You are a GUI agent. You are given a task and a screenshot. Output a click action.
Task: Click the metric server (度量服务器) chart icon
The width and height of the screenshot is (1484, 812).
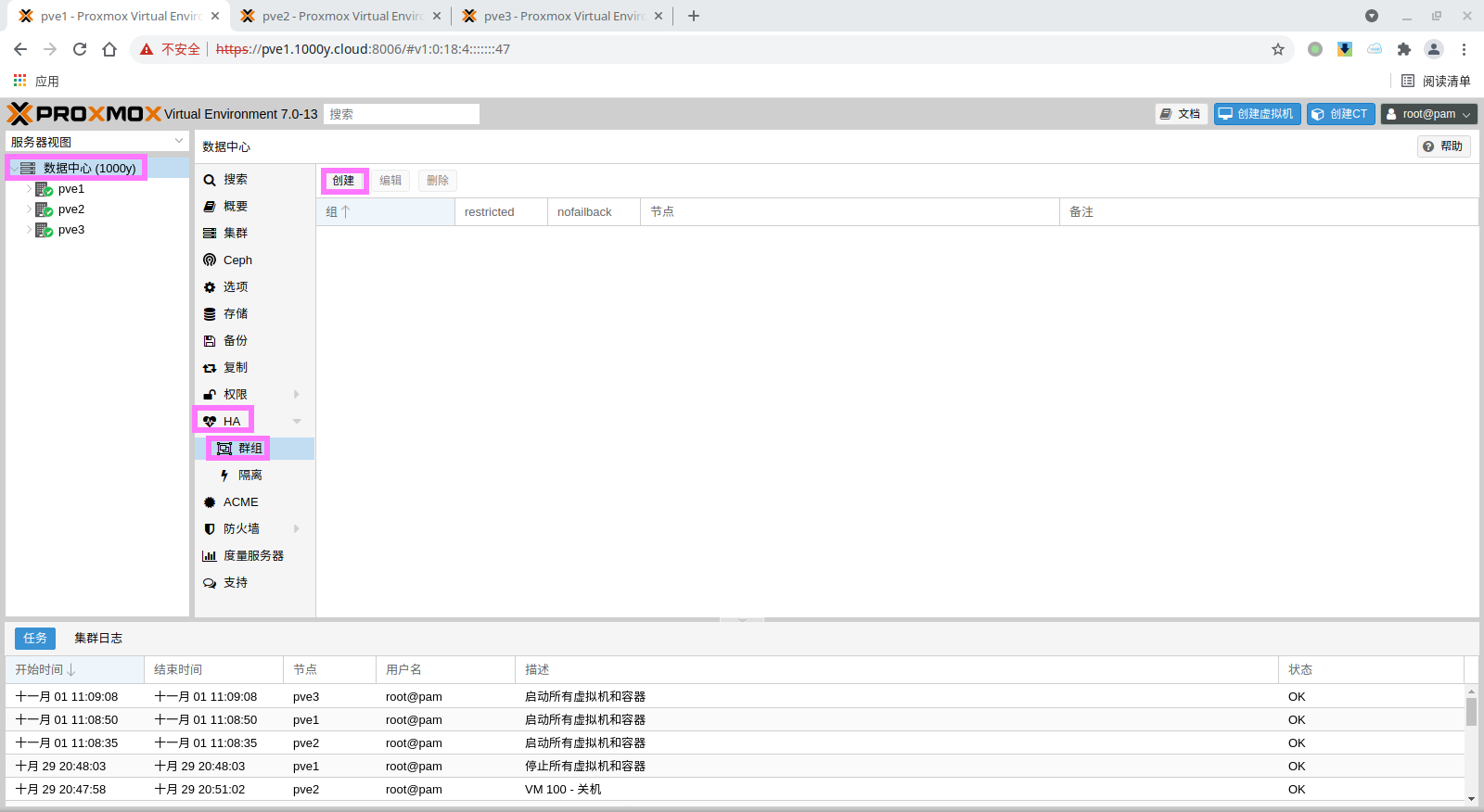(210, 556)
